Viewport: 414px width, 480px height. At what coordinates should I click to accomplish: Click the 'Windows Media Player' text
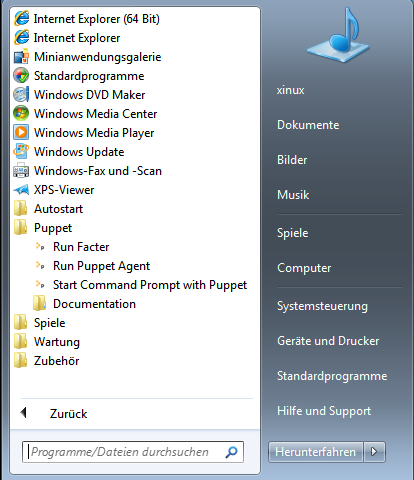94,133
